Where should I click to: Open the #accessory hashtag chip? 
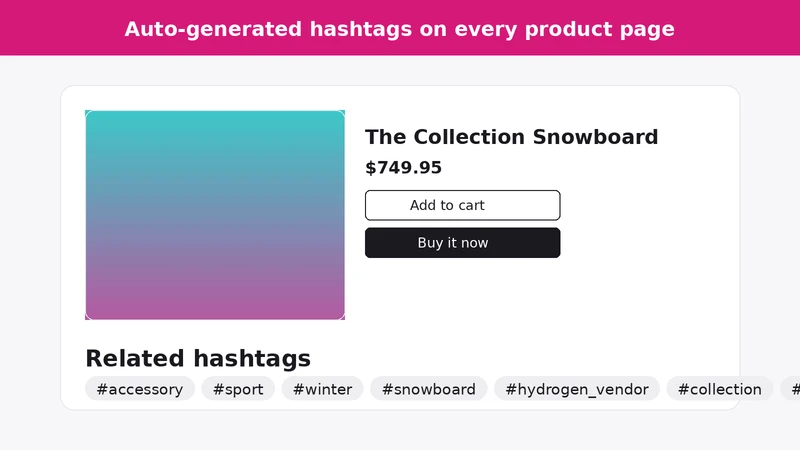tap(140, 389)
